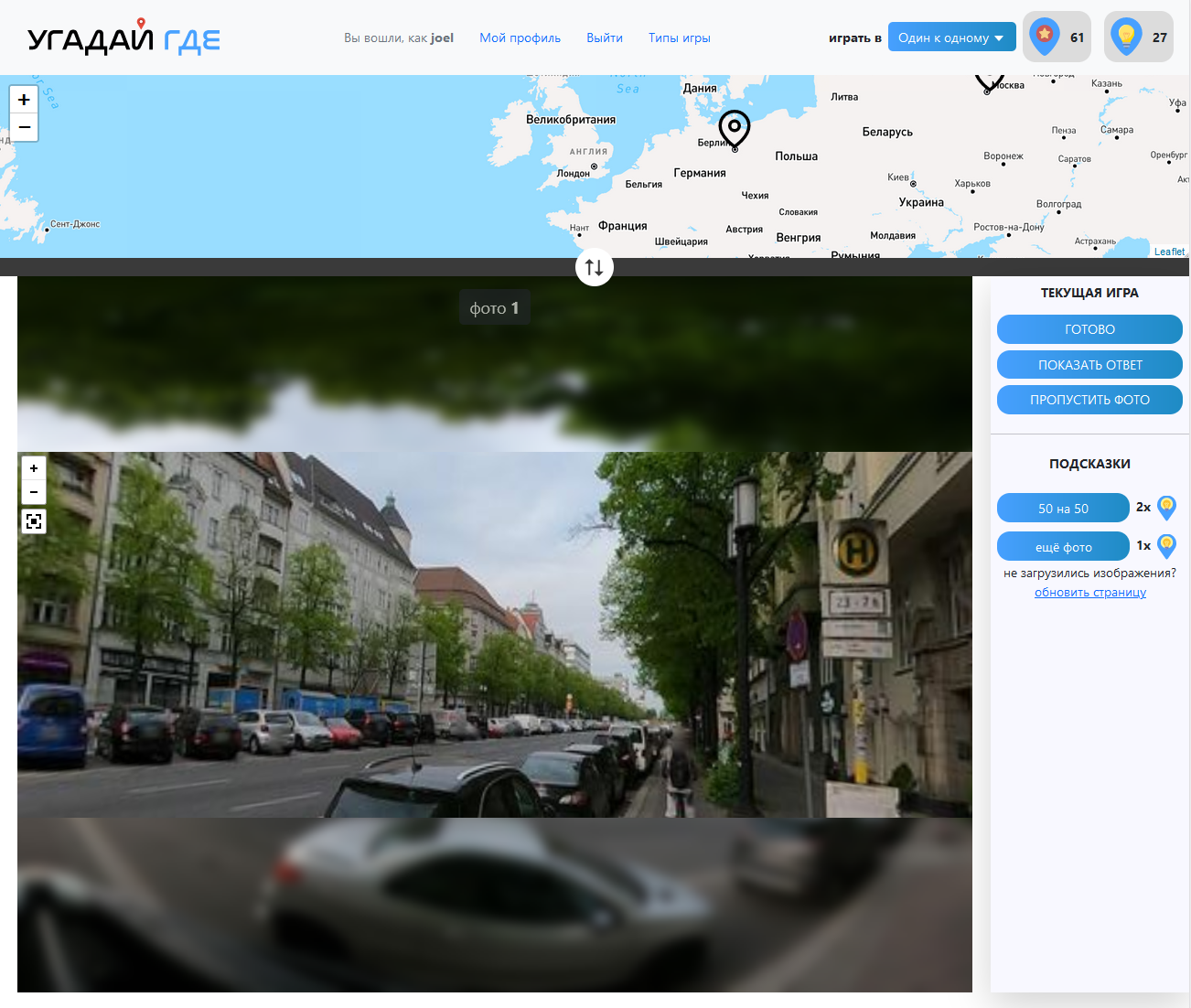The height and width of the screenshot is (1008, 1191).
Task: Click 'Литва' label on the map
Action: (844, 97)
